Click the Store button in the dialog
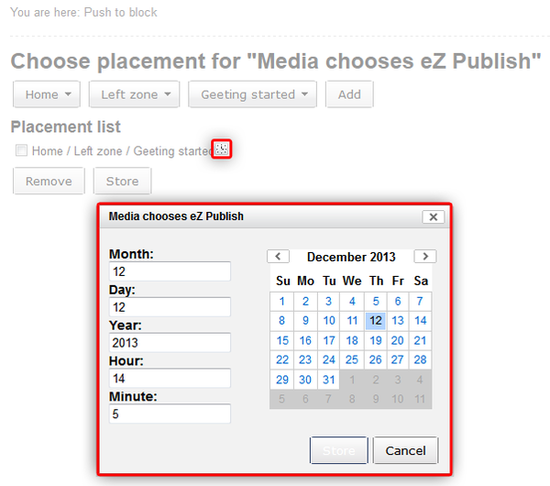550x486 pixels. [339, 450]
